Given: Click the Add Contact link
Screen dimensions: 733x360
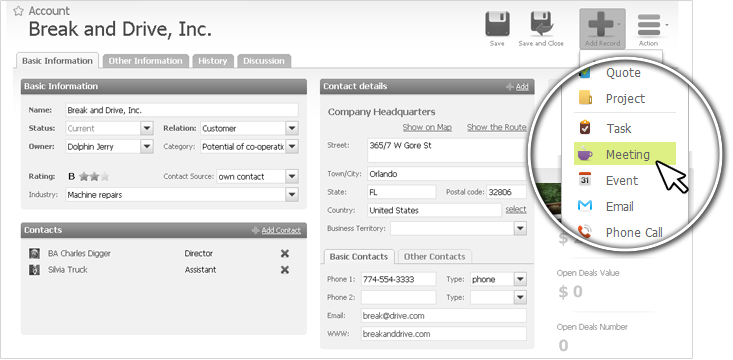Looking at the screenshot, I should tap(281, 230).
